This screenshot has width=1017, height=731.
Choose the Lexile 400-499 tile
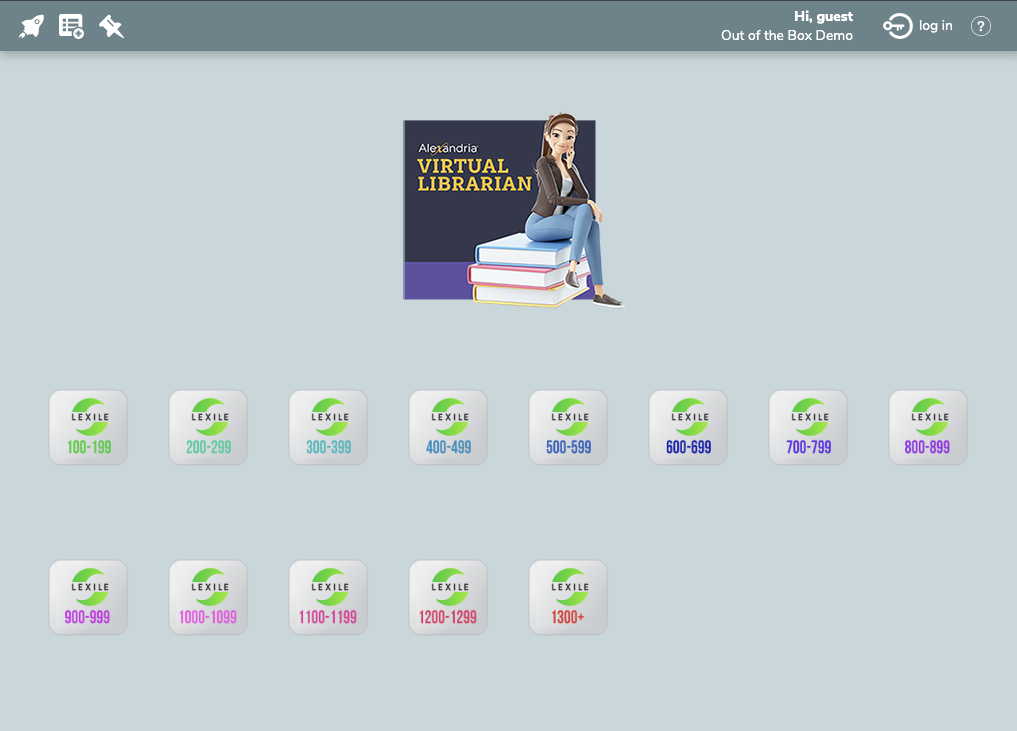click(448, 427)
